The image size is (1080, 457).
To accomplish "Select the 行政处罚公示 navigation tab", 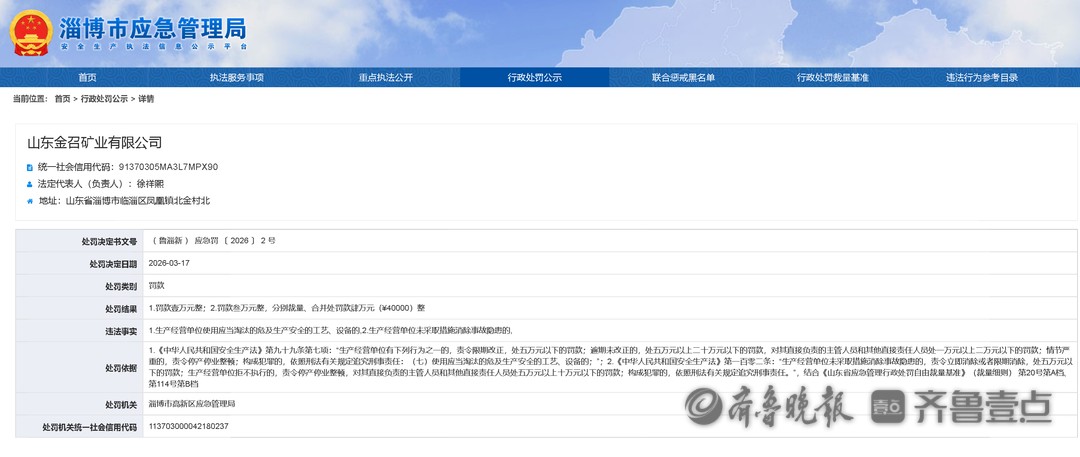I will [x=535, y=78].
